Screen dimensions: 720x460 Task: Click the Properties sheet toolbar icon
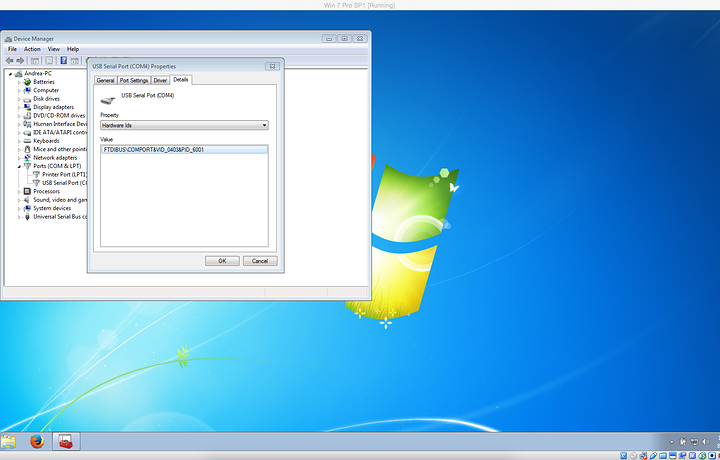point(49,61)
